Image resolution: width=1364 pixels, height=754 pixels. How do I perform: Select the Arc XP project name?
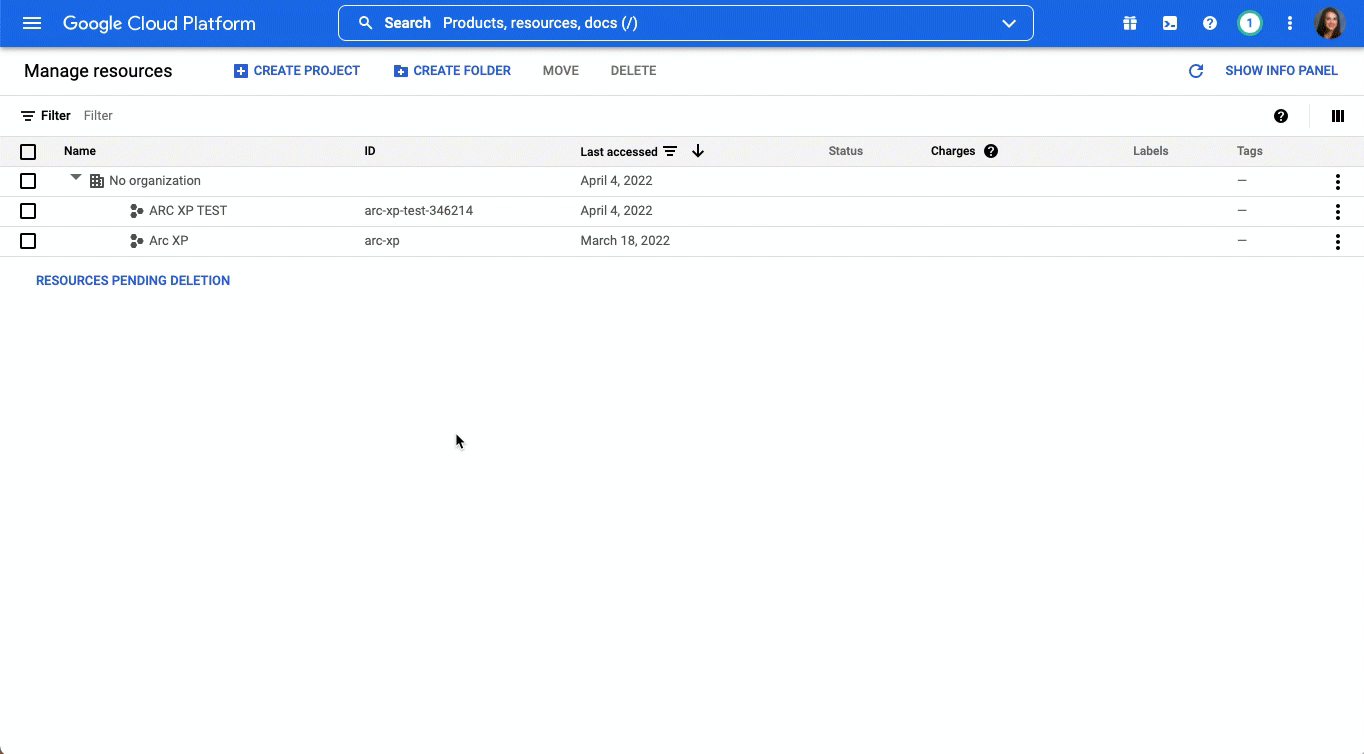coord(169,241)
